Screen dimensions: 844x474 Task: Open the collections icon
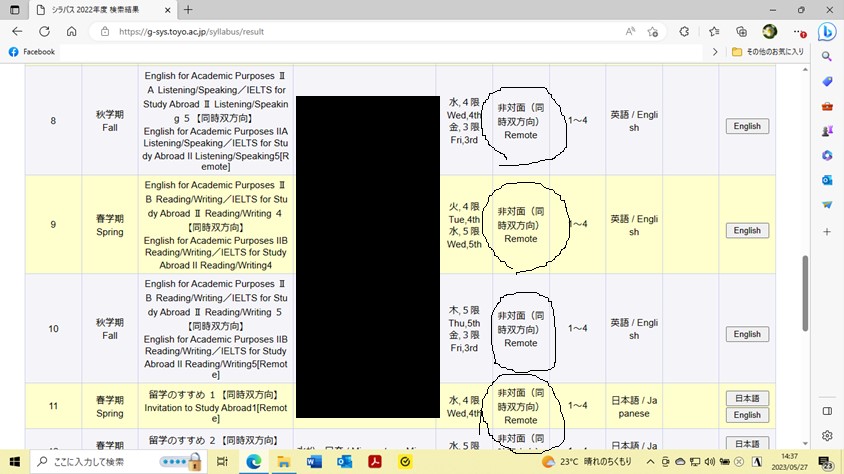pos(741,31)
